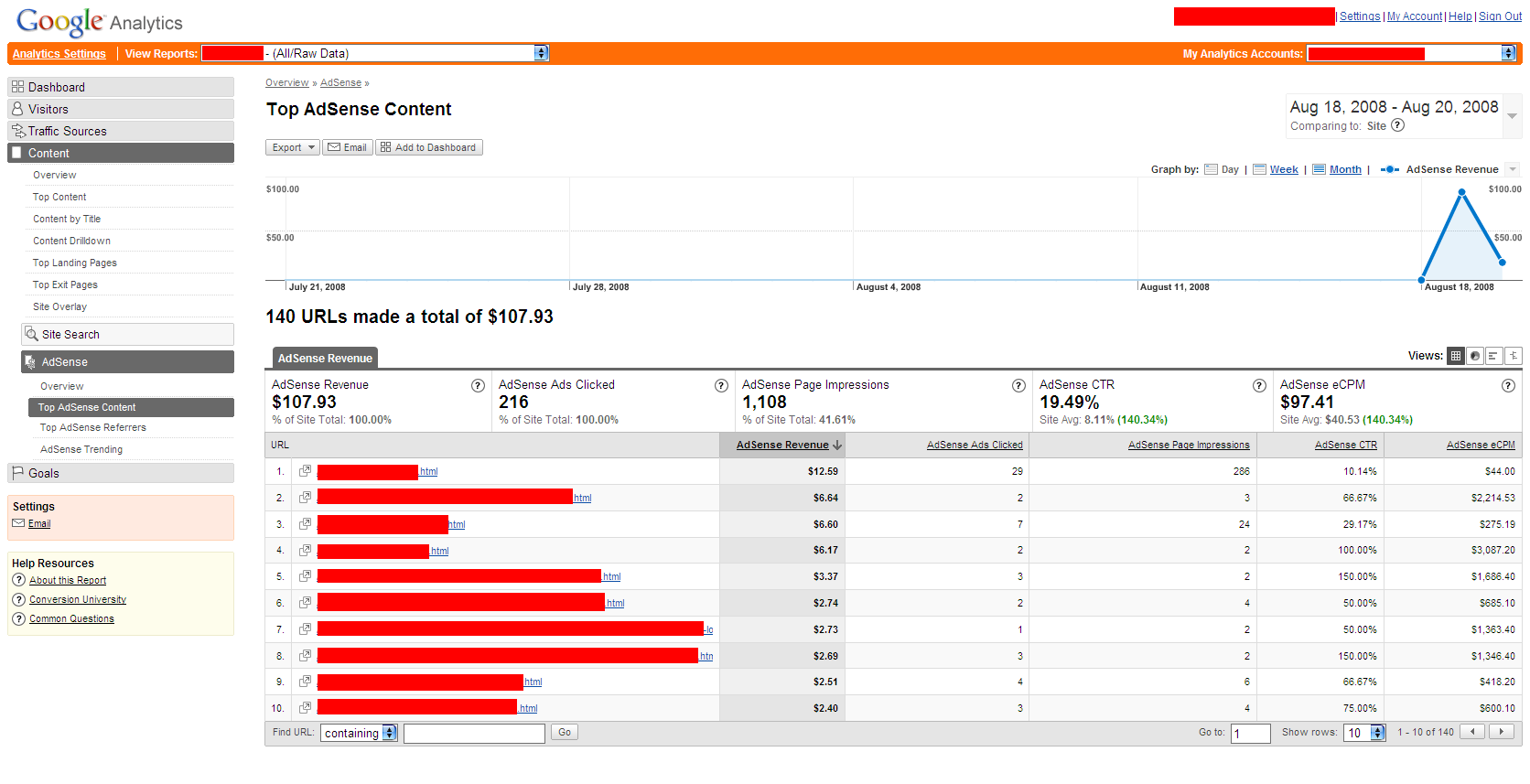Open Dashboard in sidebar
The image size is (1530, 784).
pyautogui.click(x=121, y=87)
